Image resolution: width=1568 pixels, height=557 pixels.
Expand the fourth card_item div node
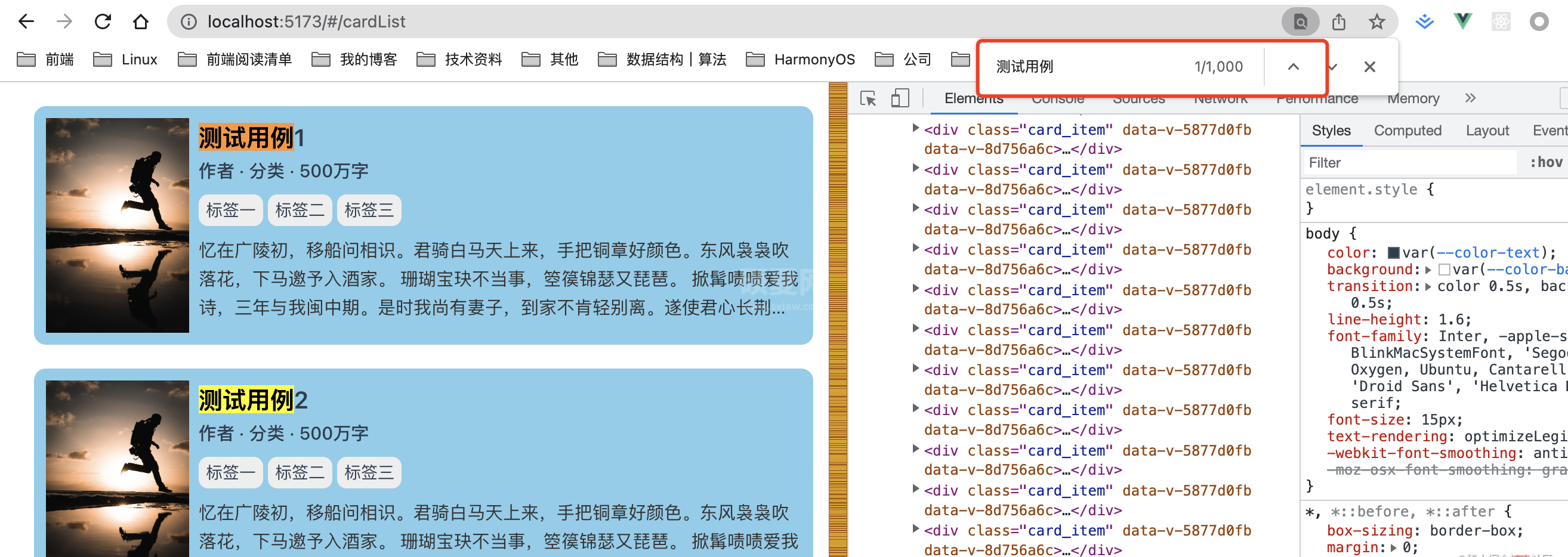click(x=915, y=248)
